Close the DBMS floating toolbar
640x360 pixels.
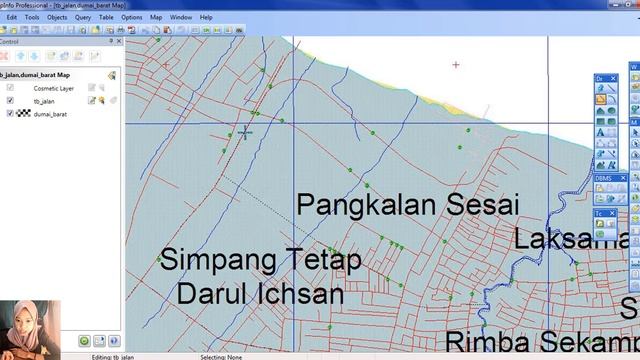coord(623,178)
